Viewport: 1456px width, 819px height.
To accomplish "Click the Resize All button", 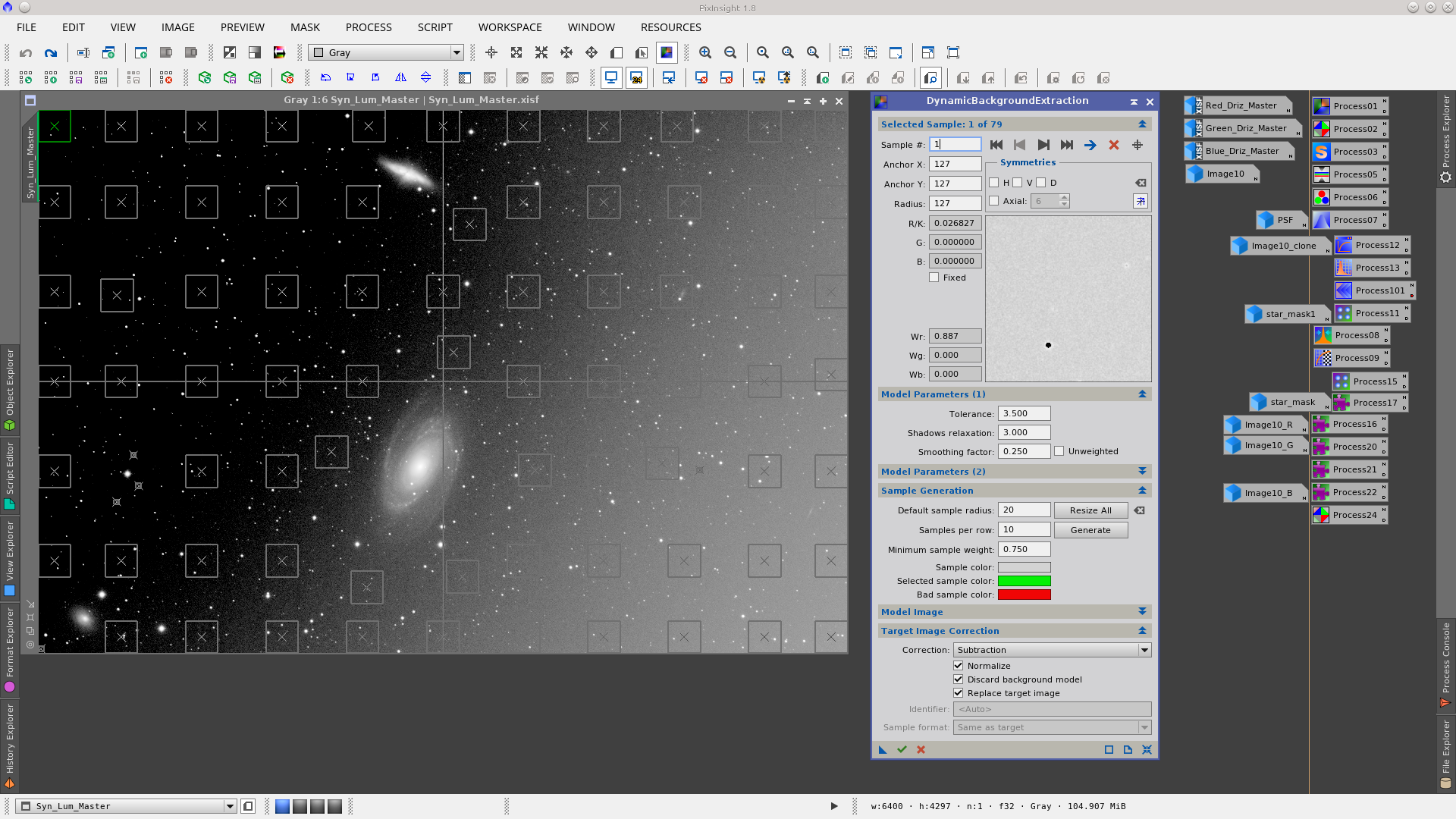I will (1090, 510).
